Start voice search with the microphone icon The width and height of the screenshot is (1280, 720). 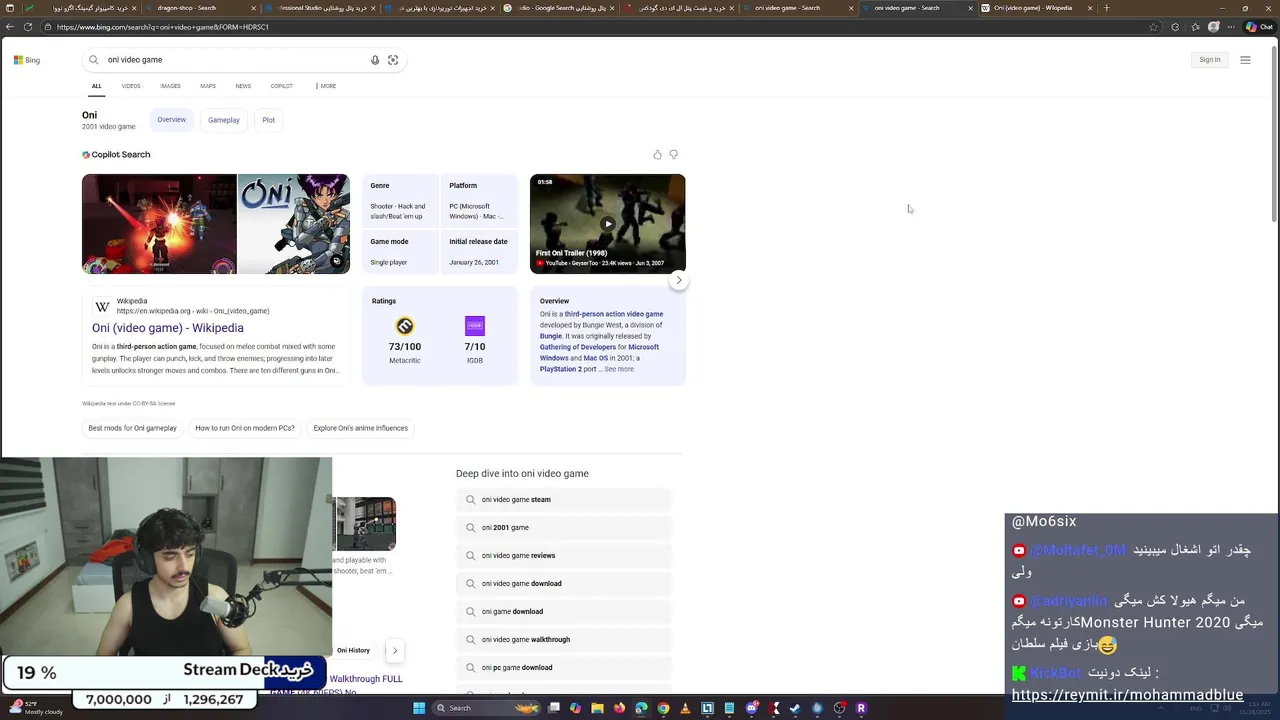click(x=375, y=60)
